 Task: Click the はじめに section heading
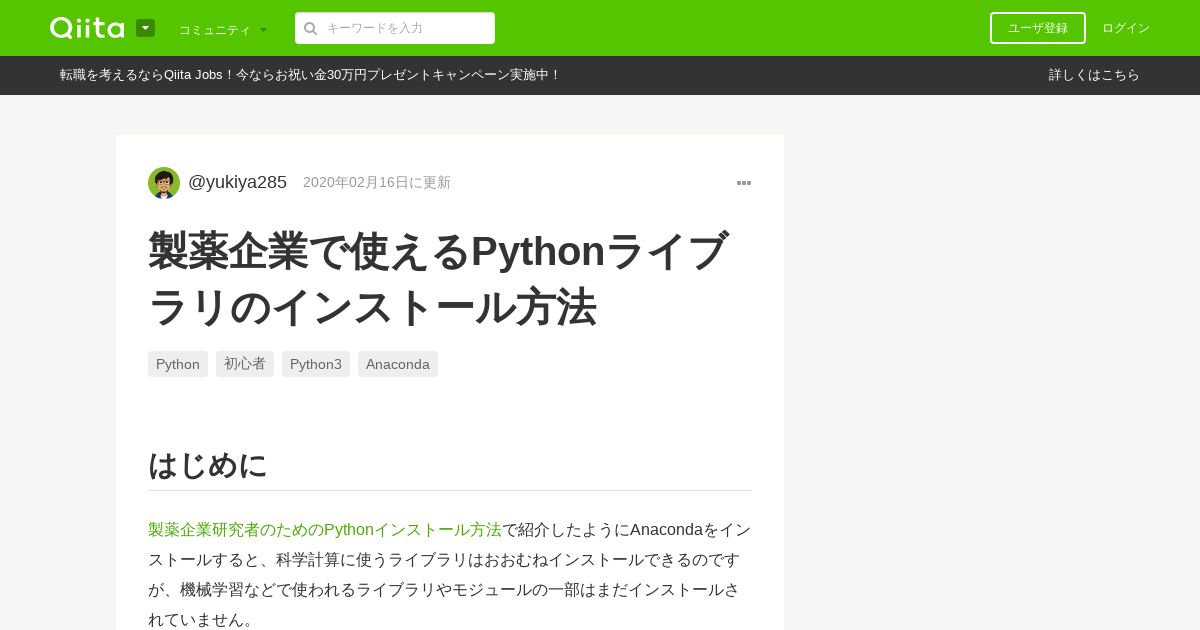208,465
